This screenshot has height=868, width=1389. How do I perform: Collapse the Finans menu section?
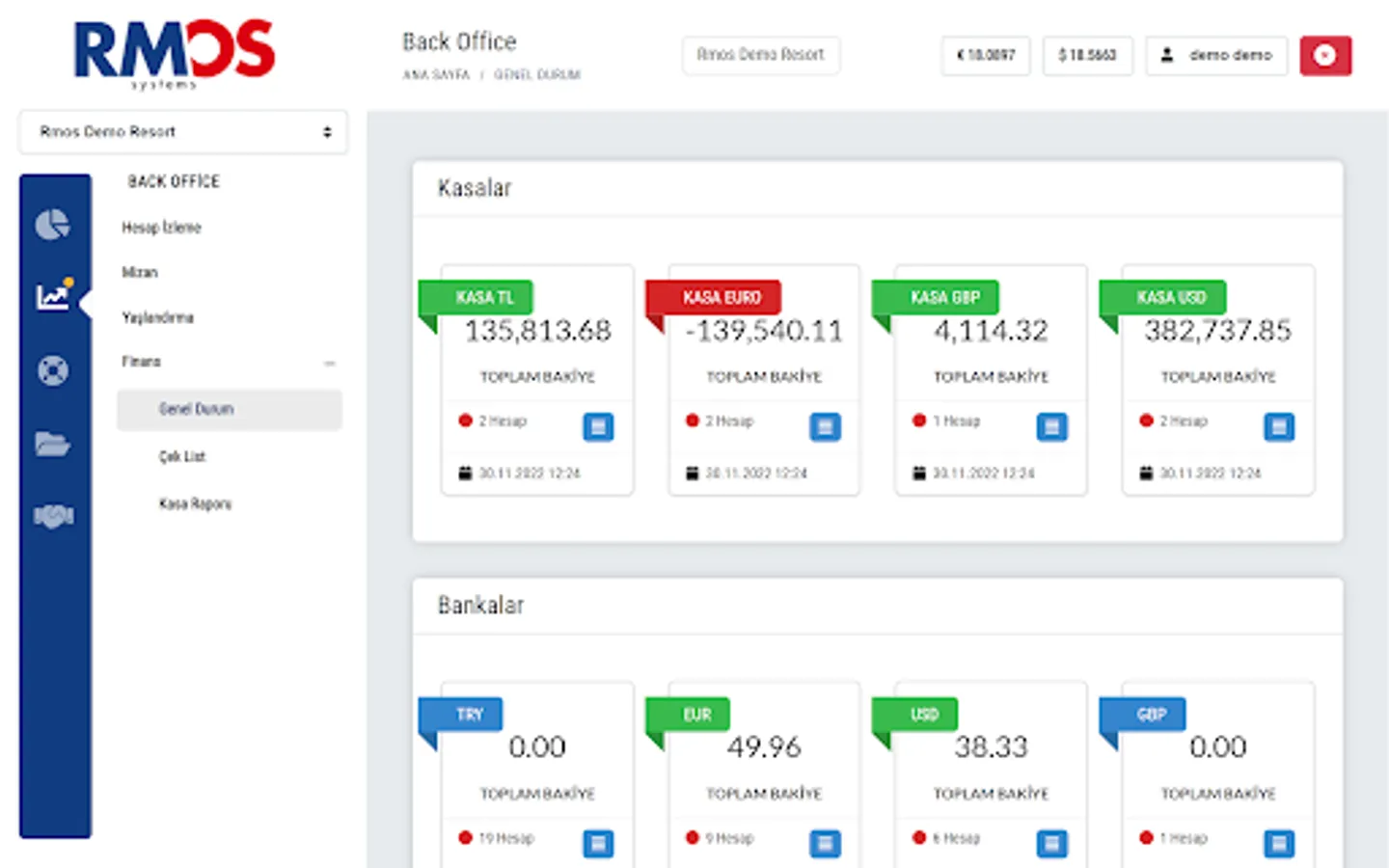point(330,364)
